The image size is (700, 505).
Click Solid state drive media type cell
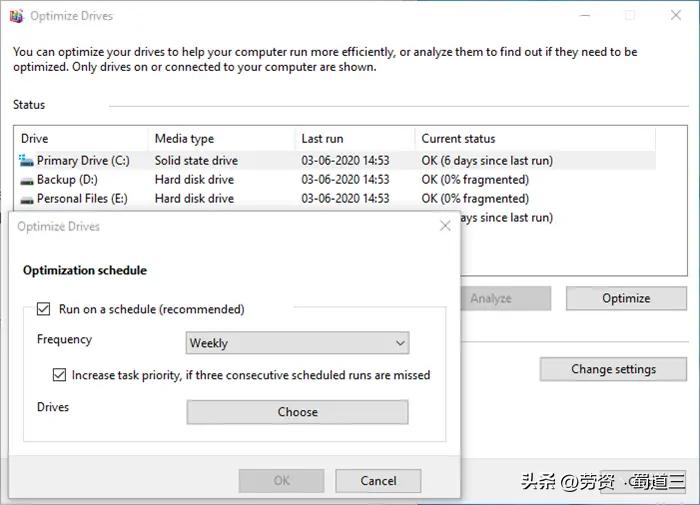point(196,160)
